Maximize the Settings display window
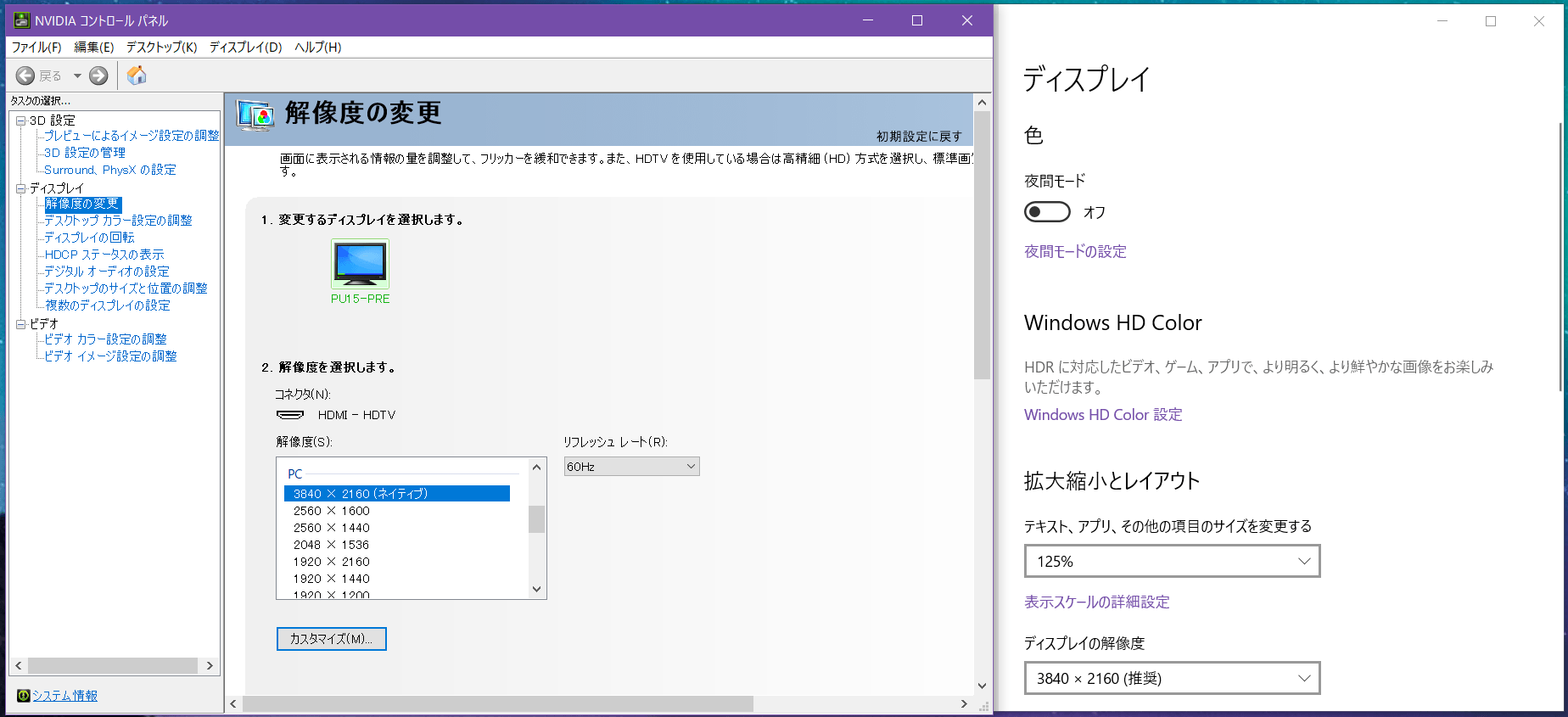 tap(1491, 21)
